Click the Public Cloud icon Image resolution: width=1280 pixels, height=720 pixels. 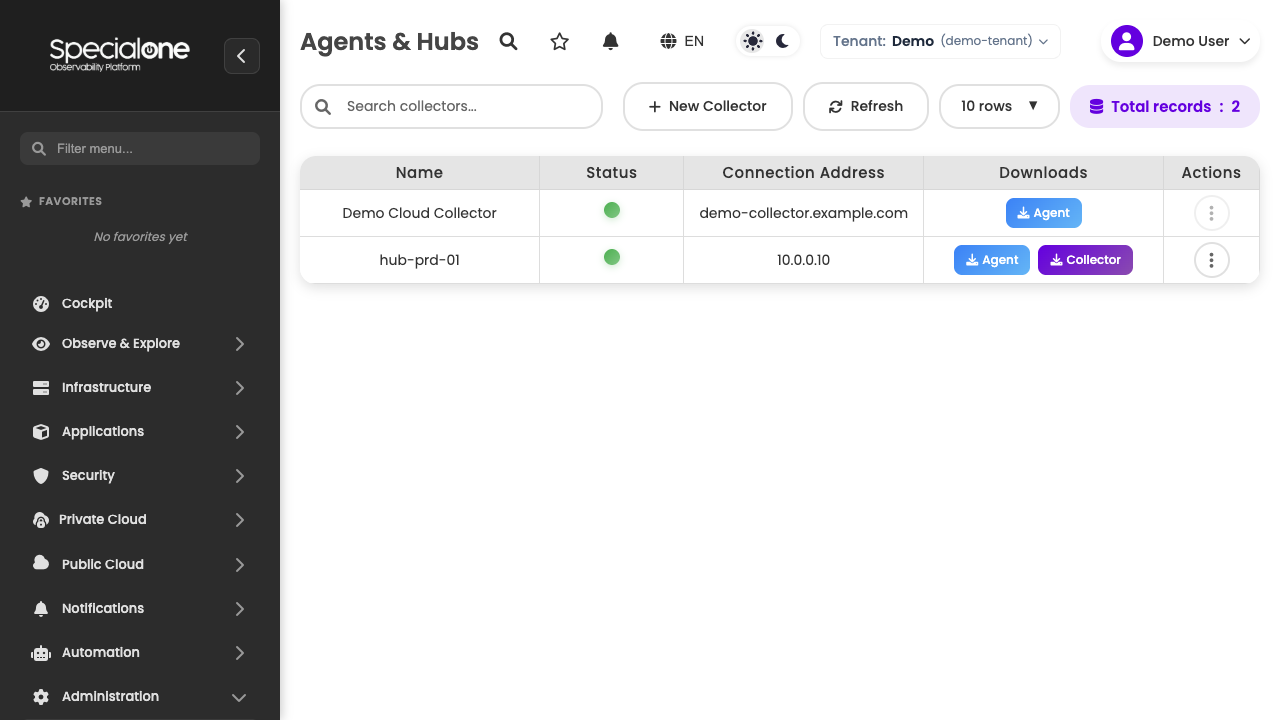tap(41, 563)
